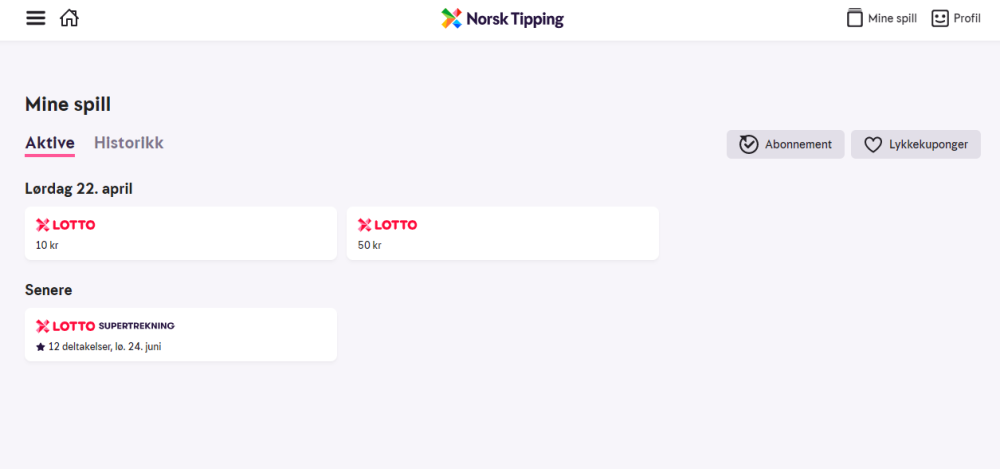Click the Mine spill text in header

tap(893, 18)
